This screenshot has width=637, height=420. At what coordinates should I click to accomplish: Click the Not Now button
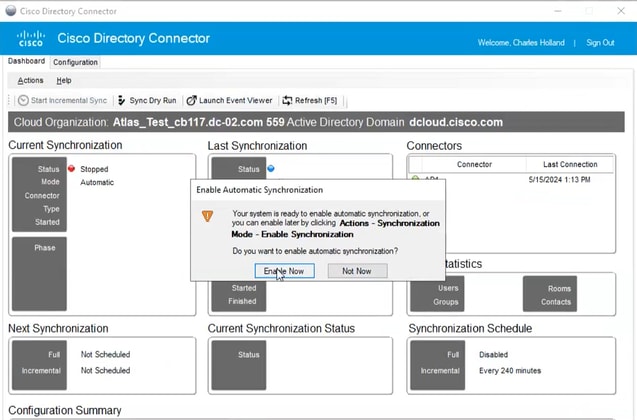pyautogui.click(x=358, y=271)
